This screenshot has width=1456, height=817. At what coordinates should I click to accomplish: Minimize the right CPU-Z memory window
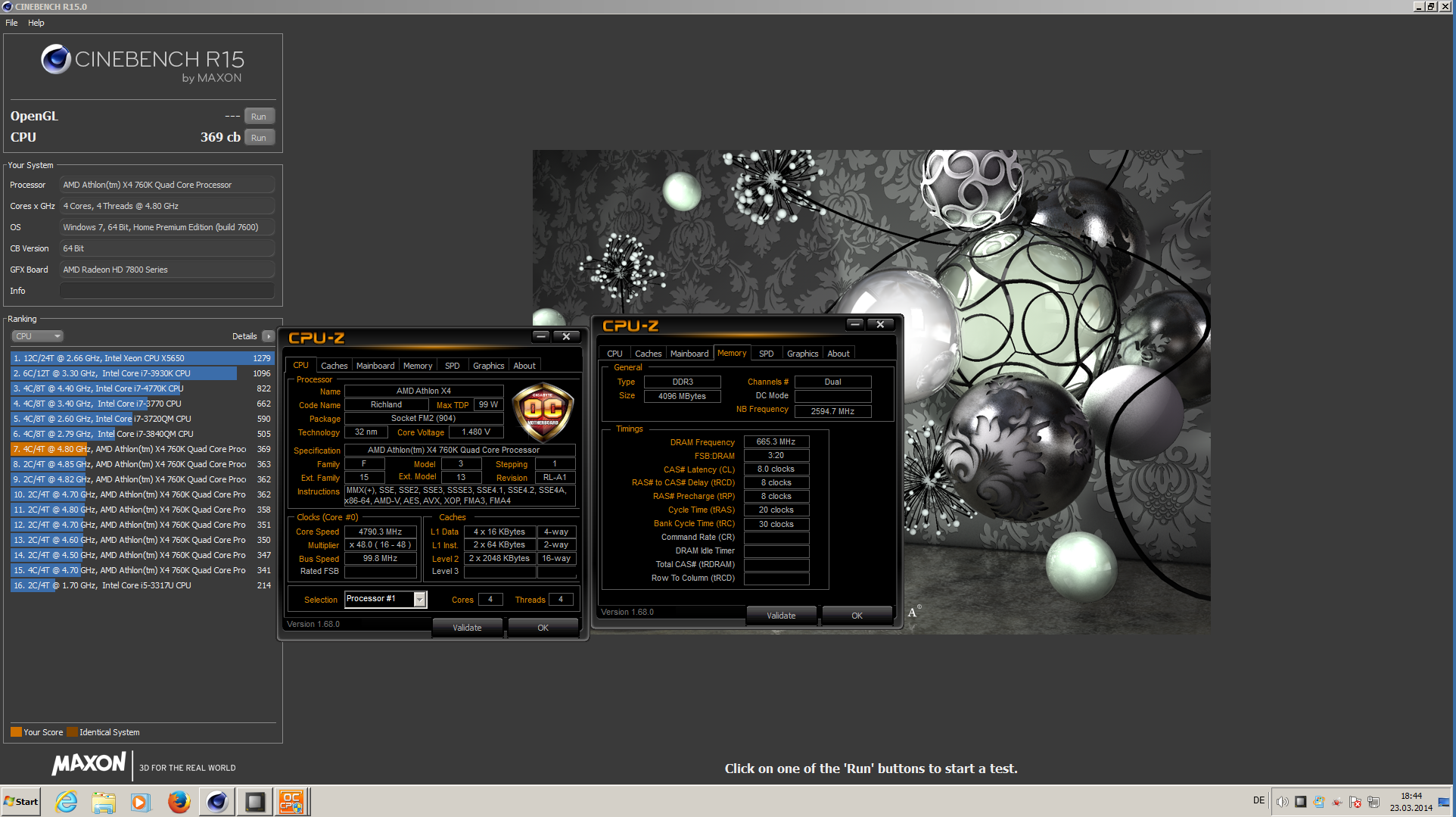click(x=855, y=324)
